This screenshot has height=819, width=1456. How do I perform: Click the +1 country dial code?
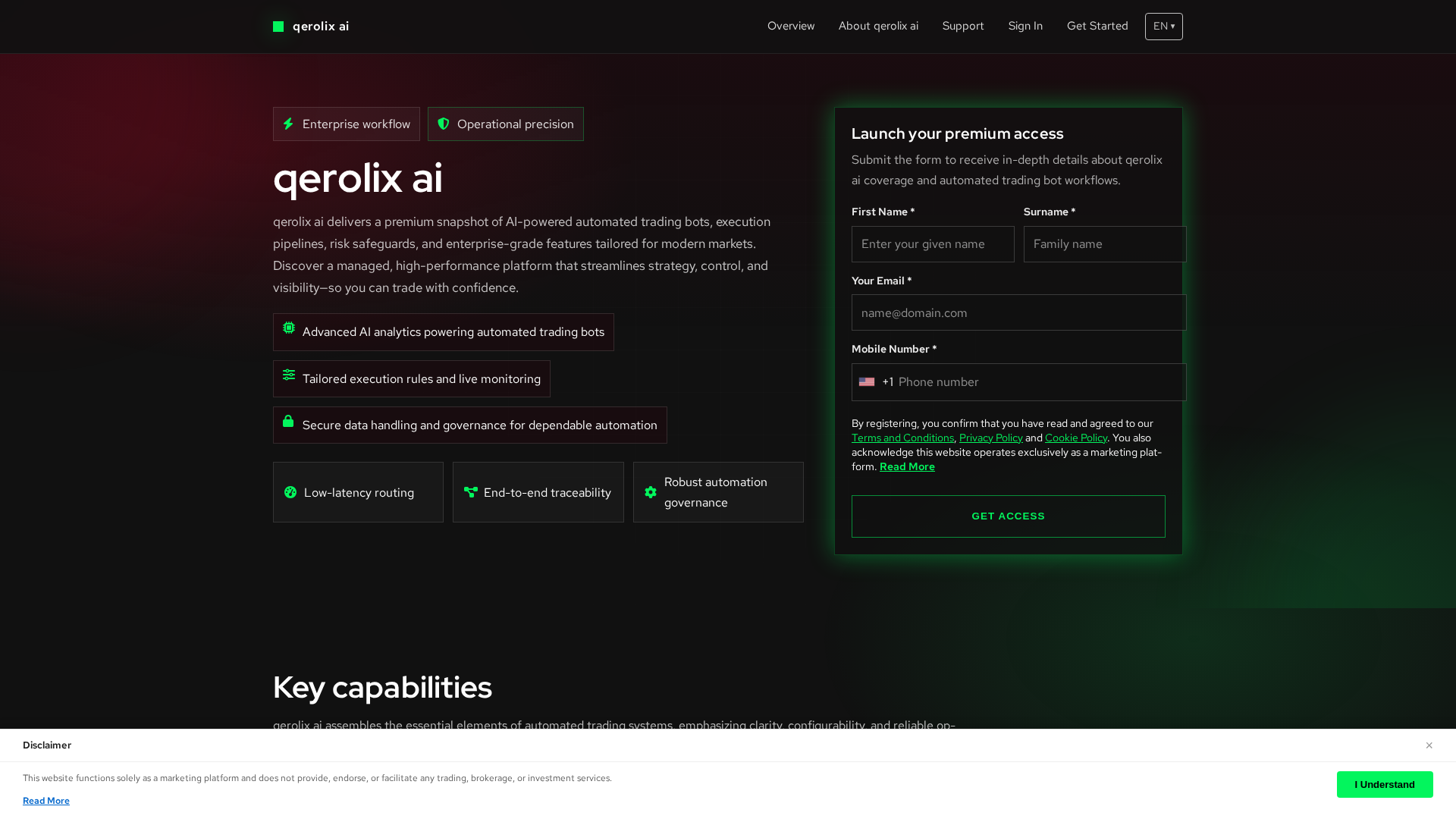click(887, 382)
